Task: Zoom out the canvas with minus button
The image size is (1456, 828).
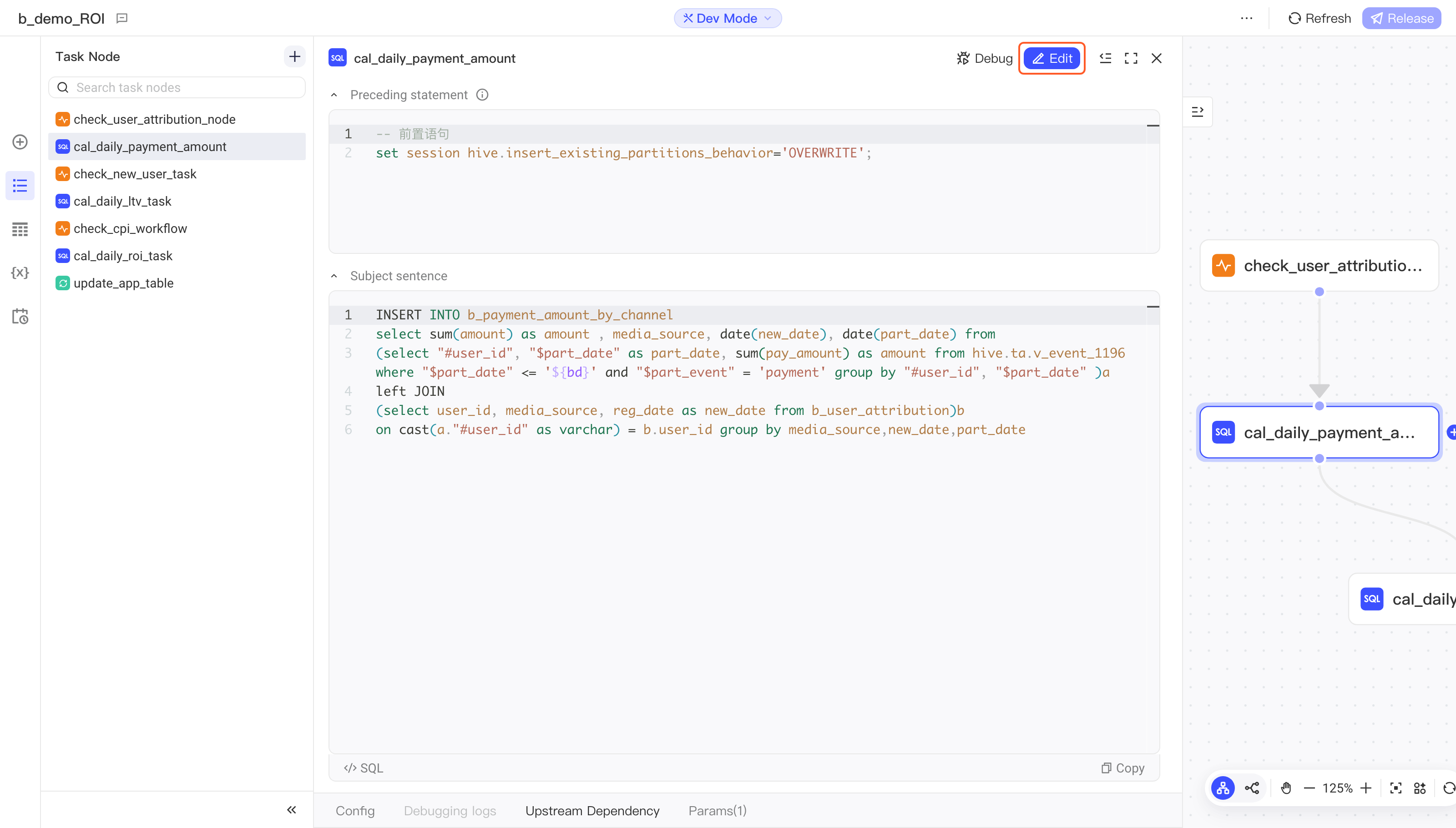Action: [x=1309, y=788]
